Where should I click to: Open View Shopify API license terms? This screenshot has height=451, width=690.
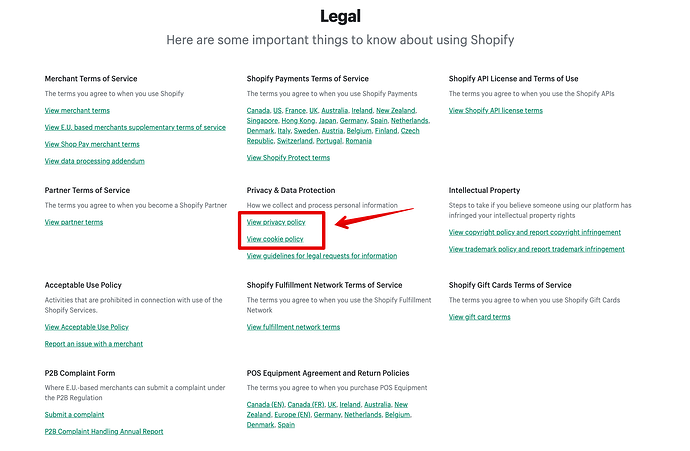[496, 110]
